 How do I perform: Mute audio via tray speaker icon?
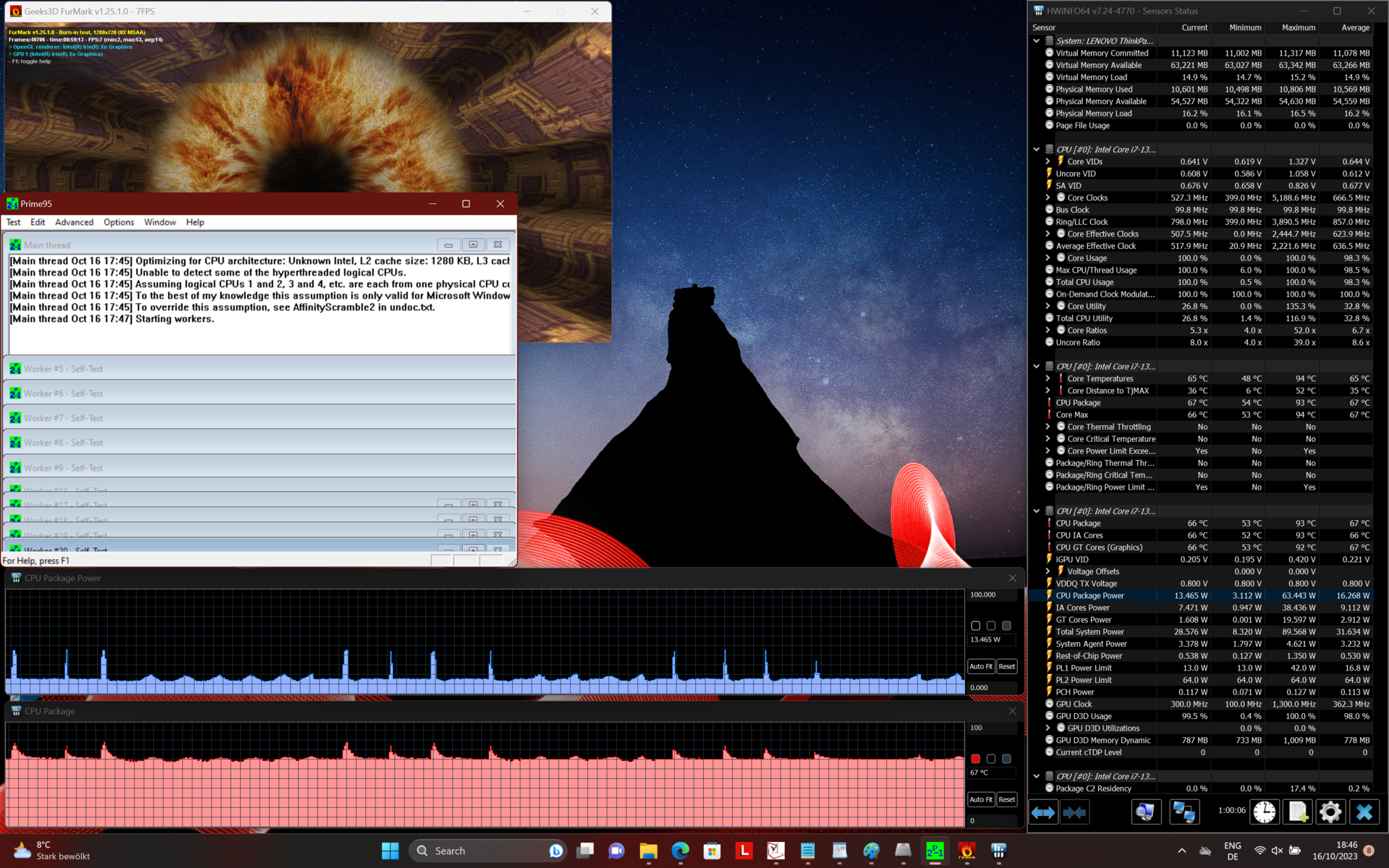(x=1277, y=851)
